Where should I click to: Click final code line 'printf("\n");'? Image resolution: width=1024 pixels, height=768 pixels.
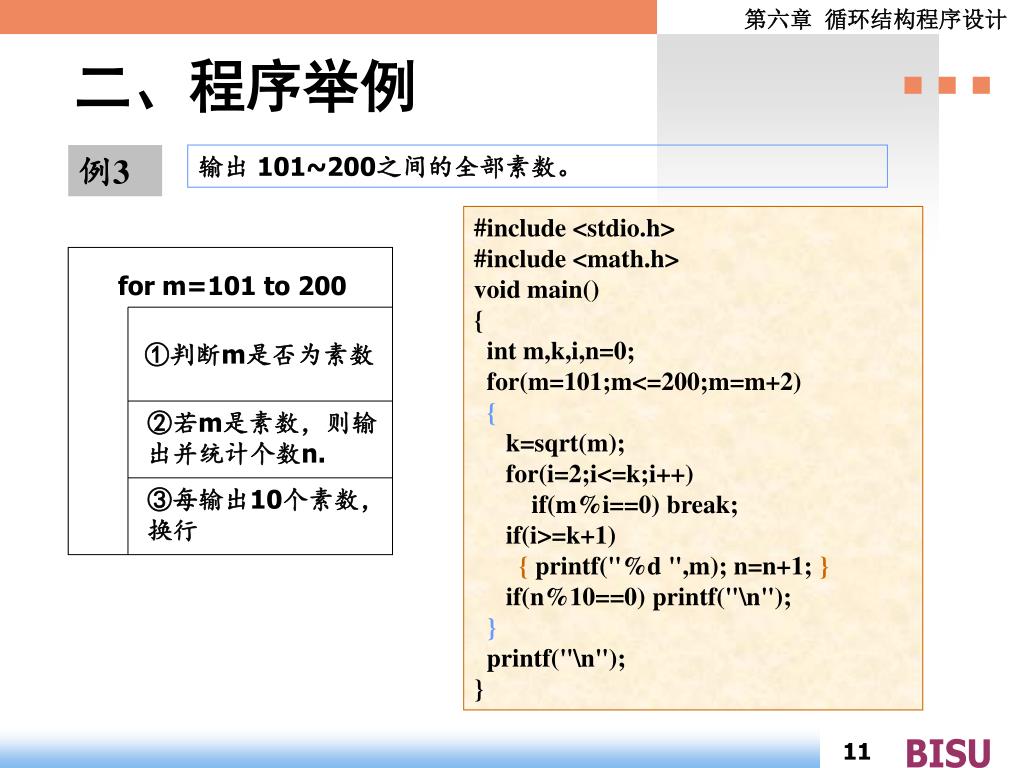coord(556,658)
